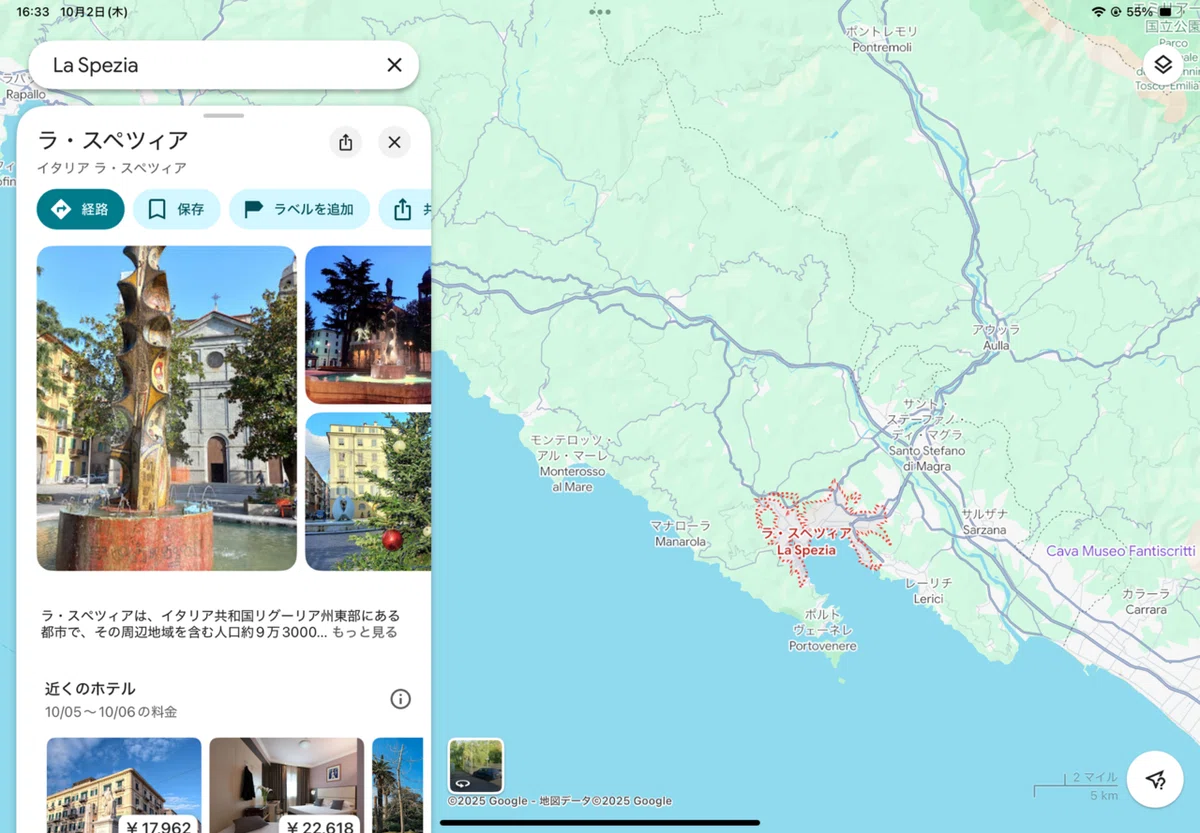Tap the Manarola map label
The width and height of the screenshot is (1200, 833).
pos(680,534)
